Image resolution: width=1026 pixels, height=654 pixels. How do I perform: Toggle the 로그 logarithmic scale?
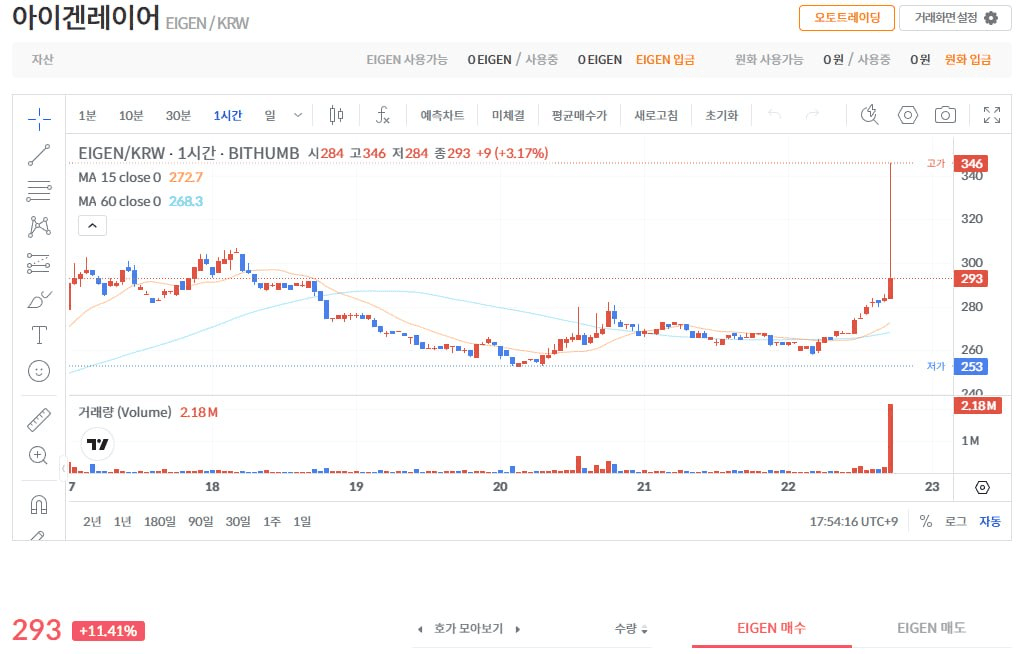point(956,521)
